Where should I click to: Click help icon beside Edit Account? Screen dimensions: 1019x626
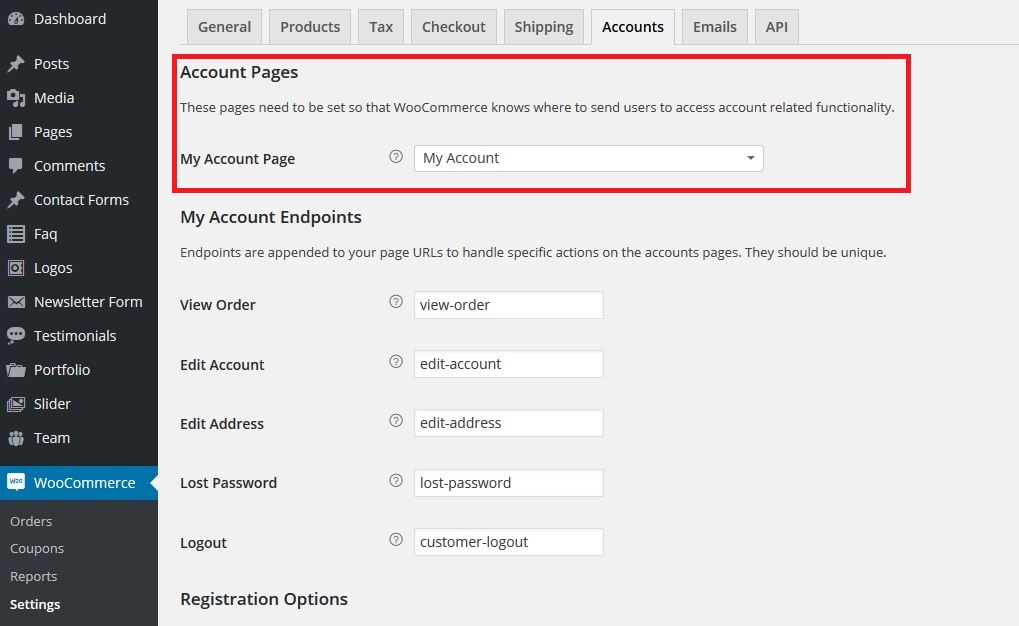(x=396, y=361)
